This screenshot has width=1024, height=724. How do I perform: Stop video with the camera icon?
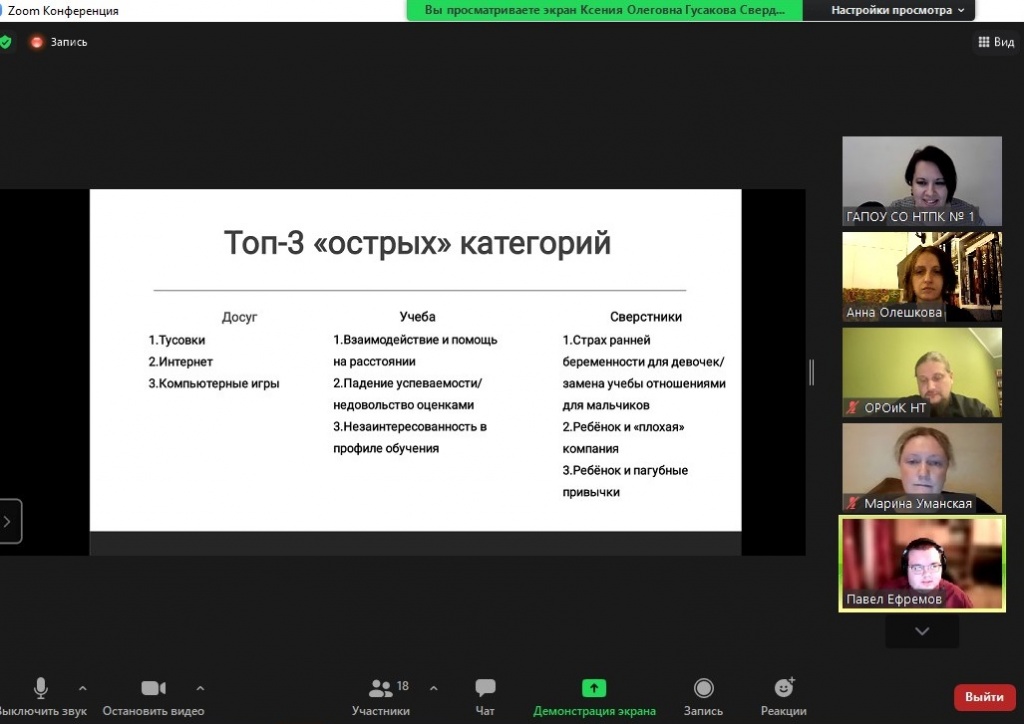pos(153,689)
